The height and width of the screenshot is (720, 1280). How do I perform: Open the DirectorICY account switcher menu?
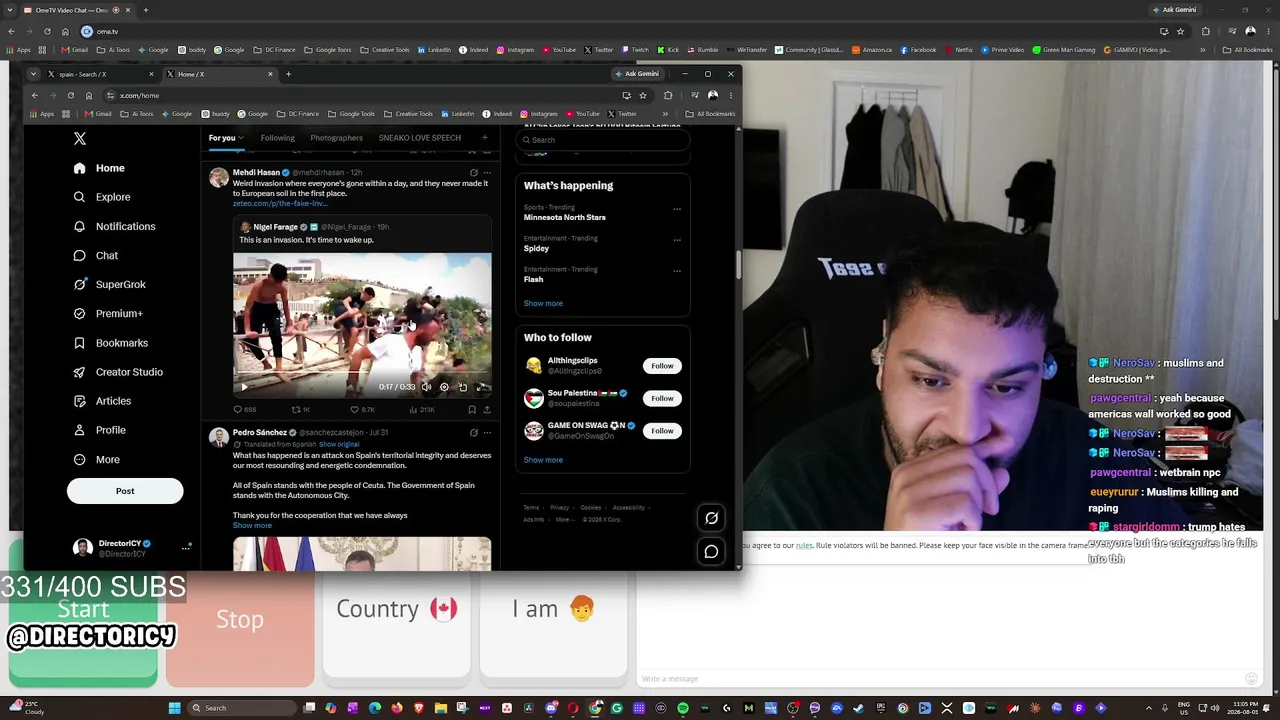186,547
